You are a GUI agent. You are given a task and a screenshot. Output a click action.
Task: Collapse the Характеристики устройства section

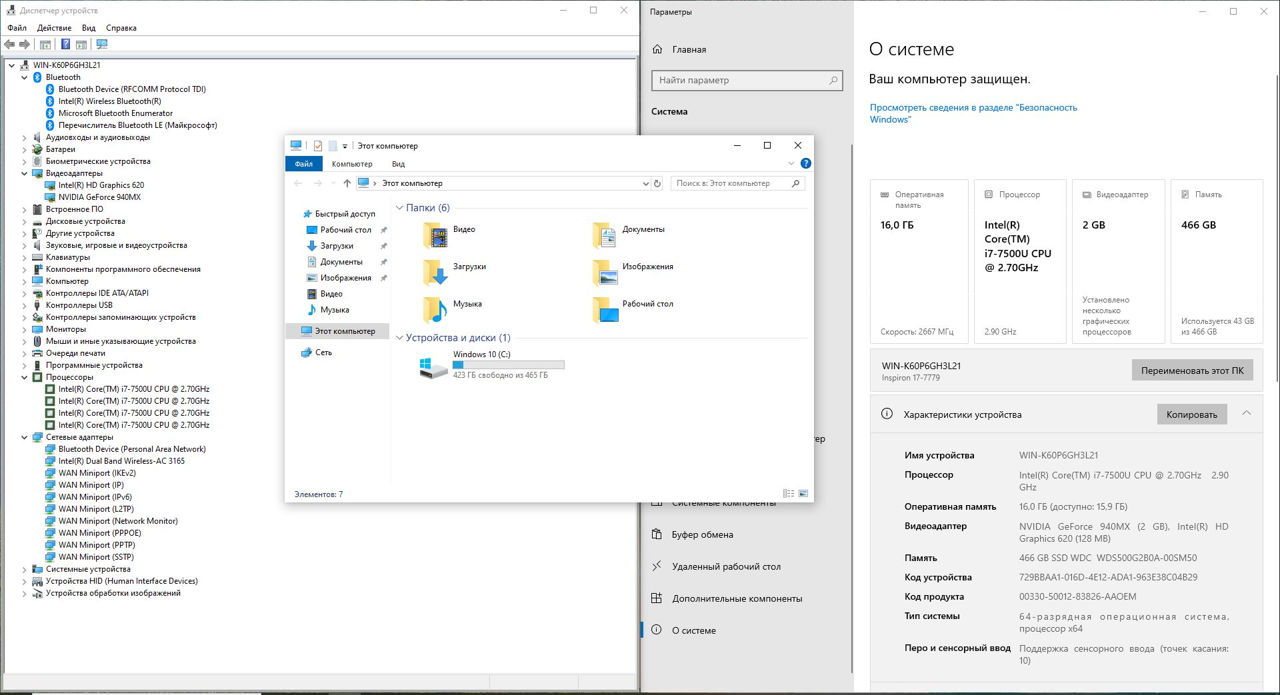1246,413
